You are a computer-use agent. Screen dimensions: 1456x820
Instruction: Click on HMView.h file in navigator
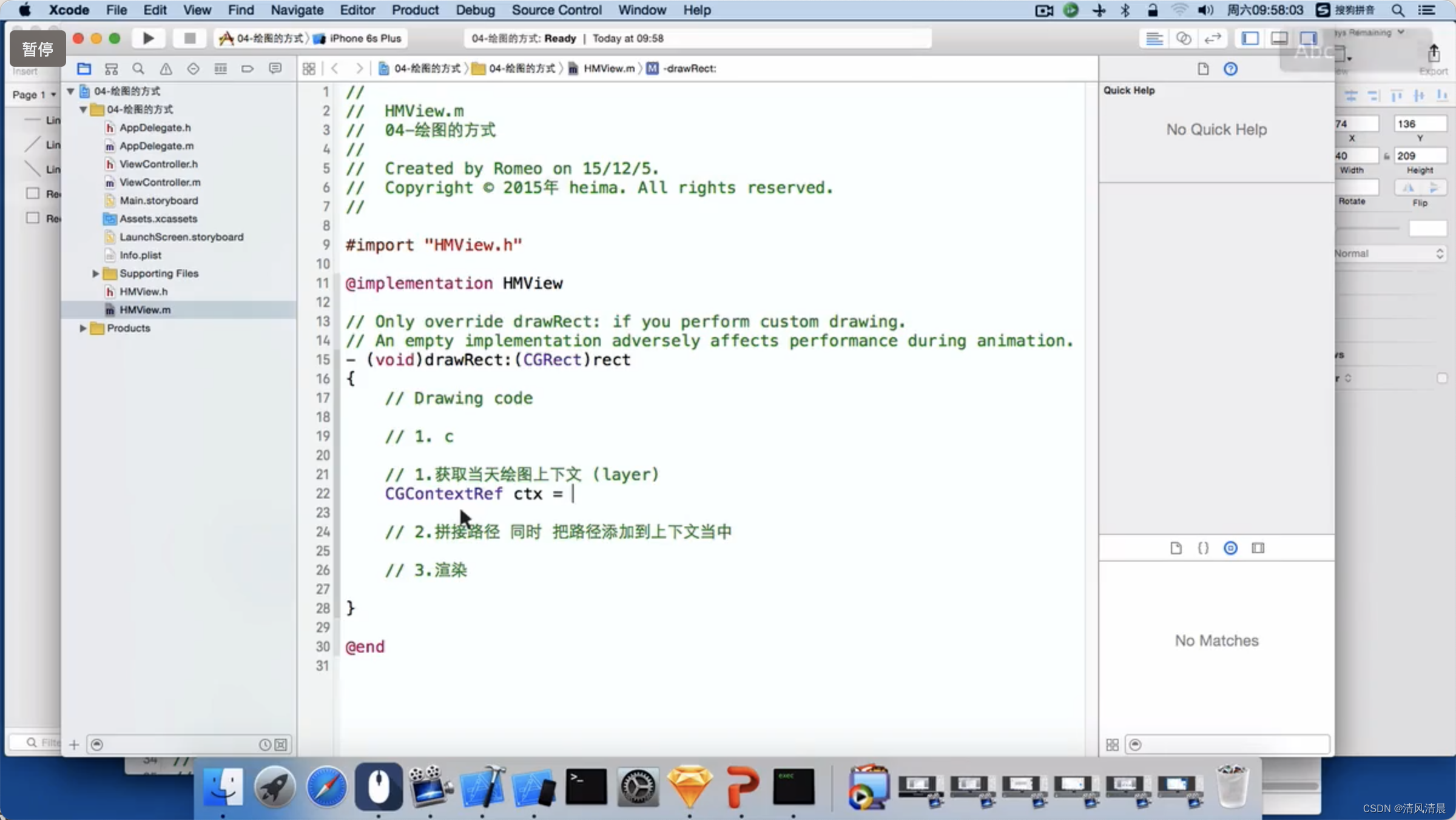(x=144, y=291)
